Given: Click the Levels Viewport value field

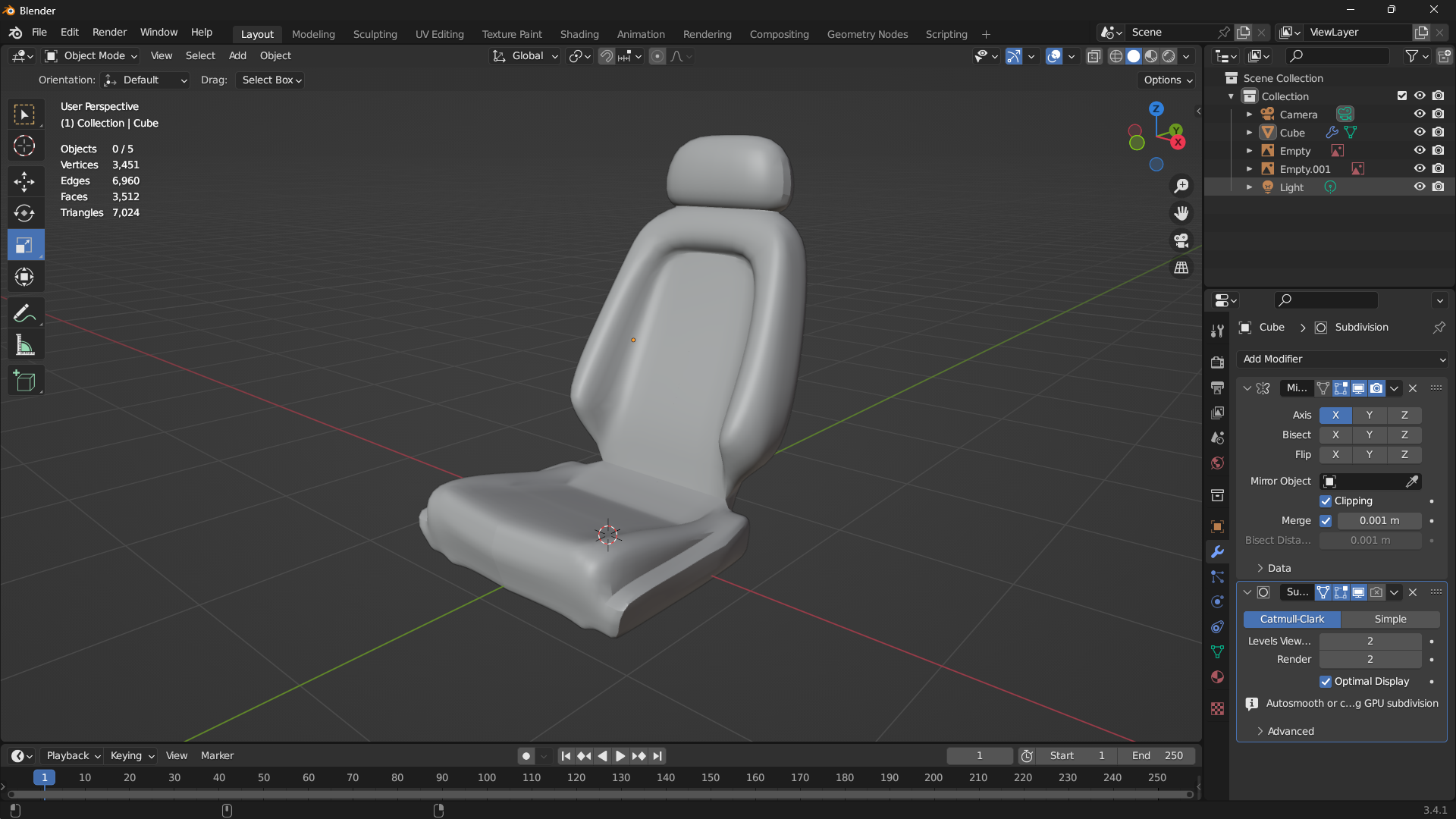Looking at the screenshot, I should pos(1370,642).
